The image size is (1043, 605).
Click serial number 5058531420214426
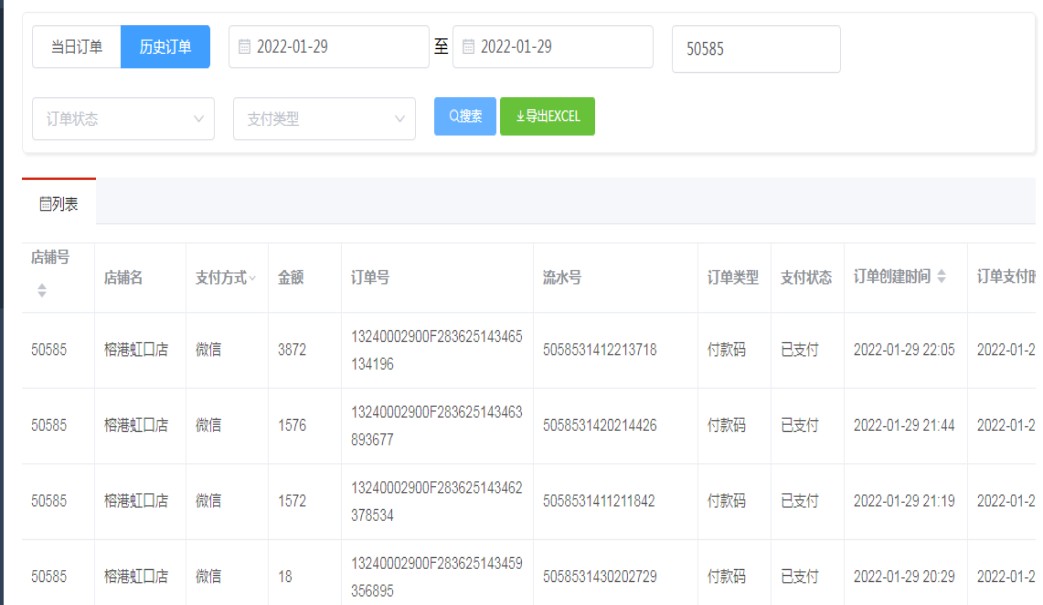coord(599,425)
